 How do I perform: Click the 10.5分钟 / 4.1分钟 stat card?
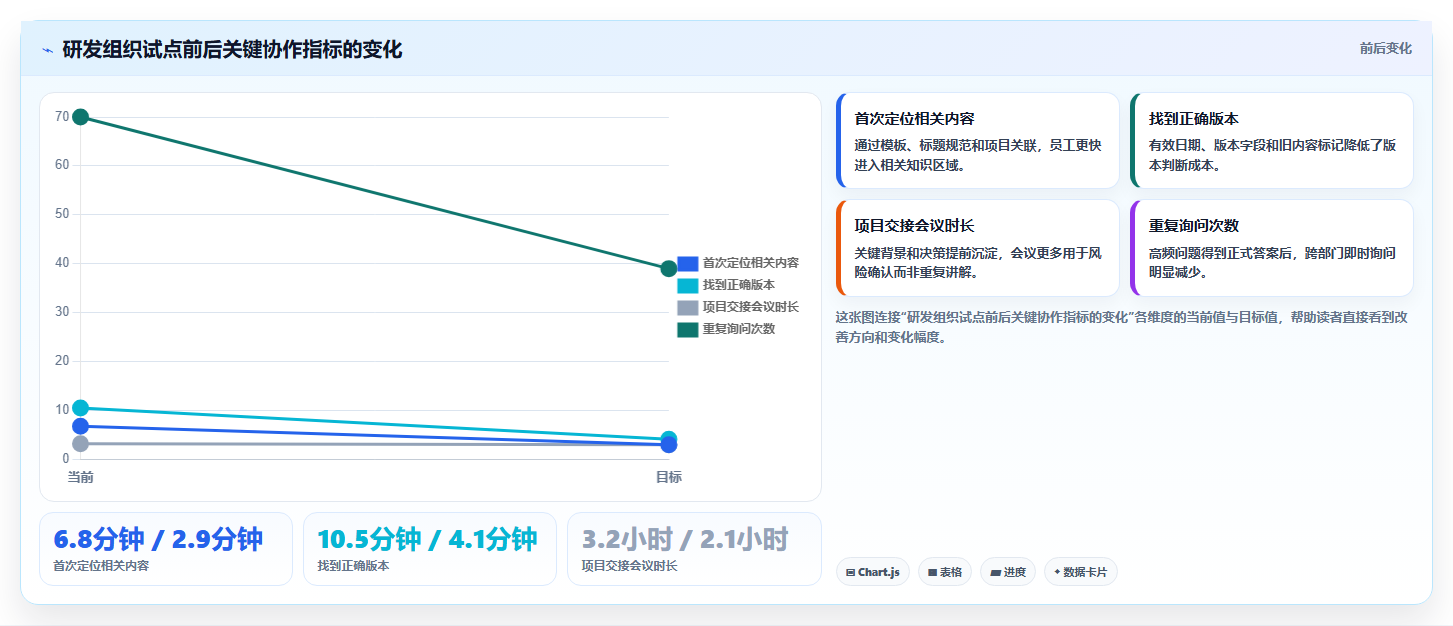pyautogui.click(x=430, y=549)
